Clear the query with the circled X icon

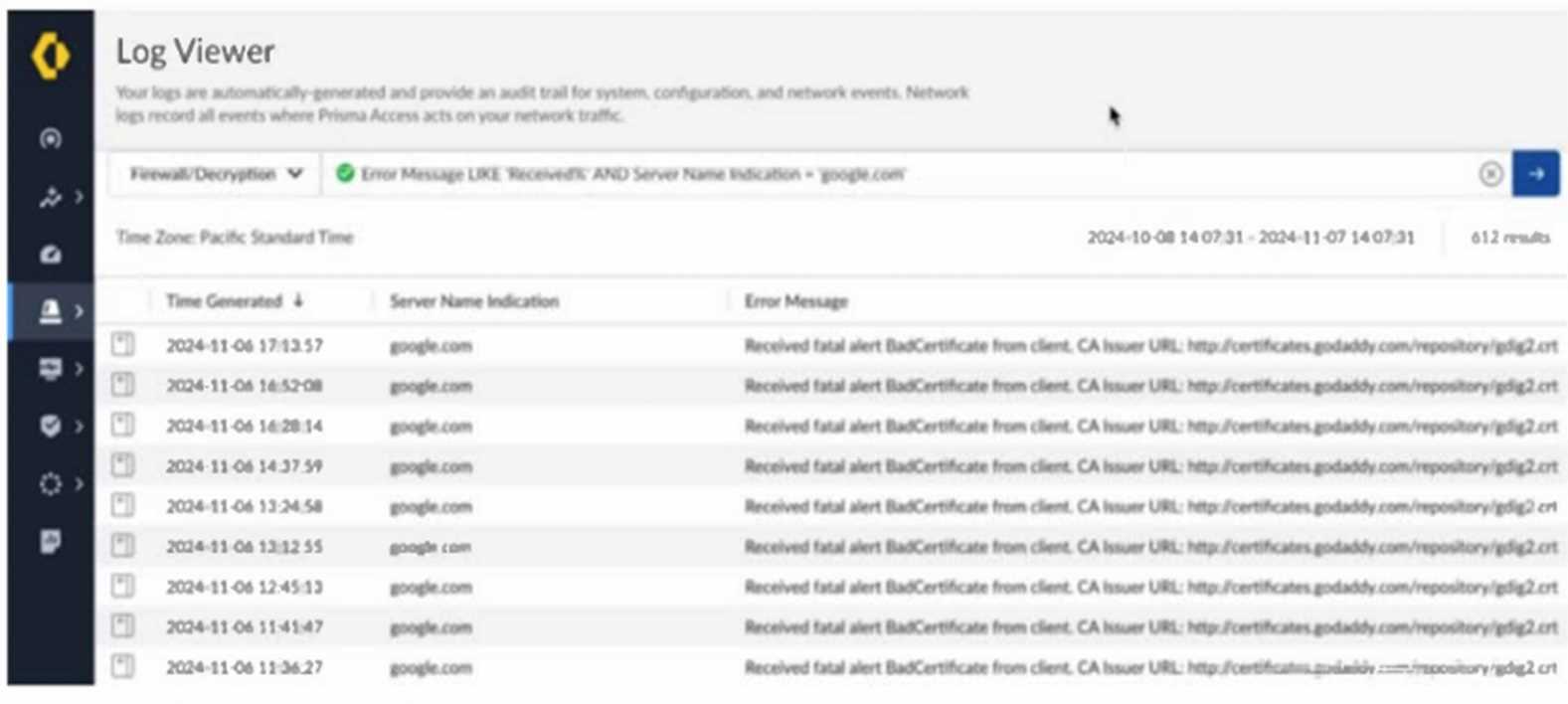pyautogui.click(x=1489, y=174)
